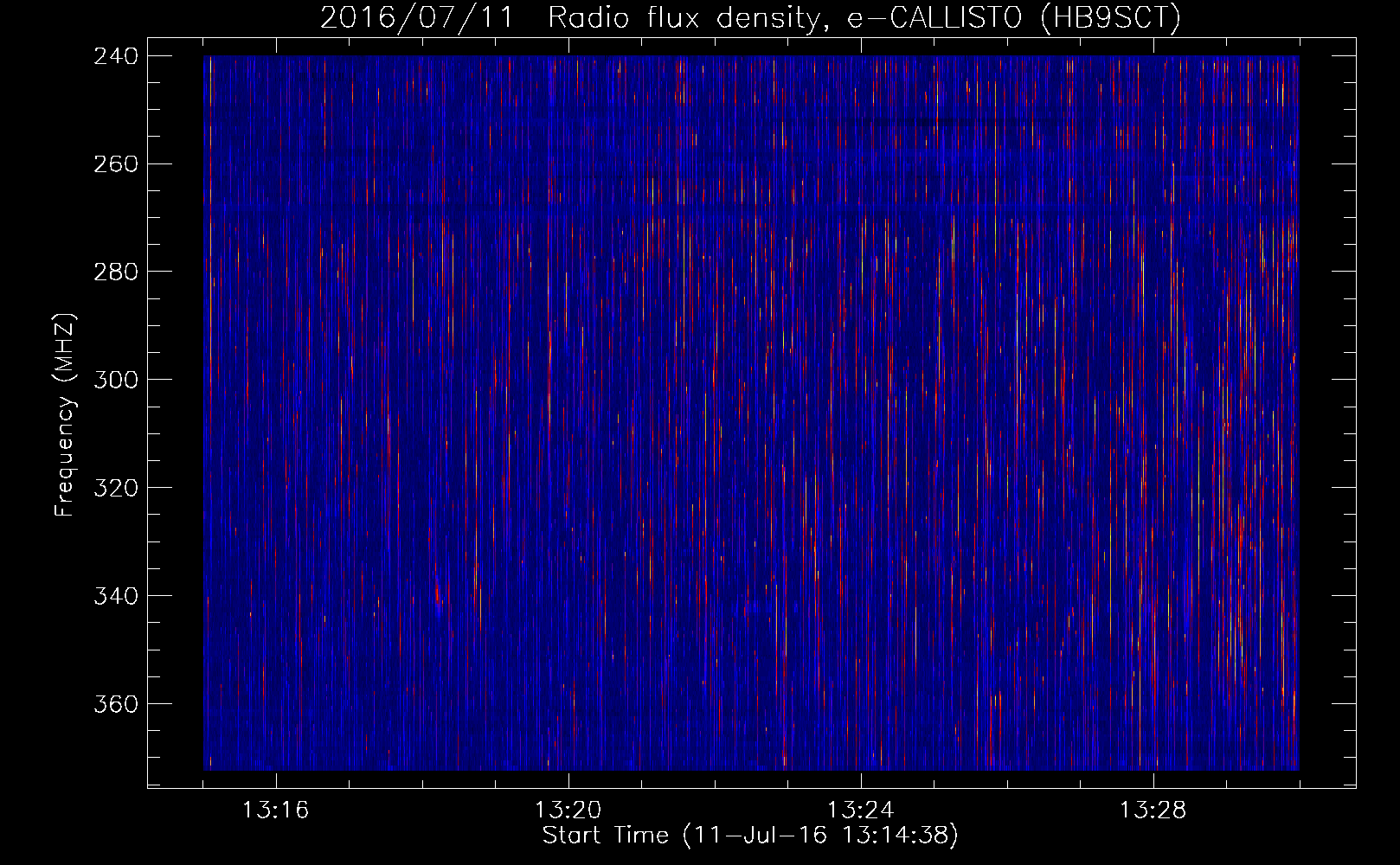The image size is (1400, 865).
Task: Select the 320 frequency tick label
Action: pos(116,488)
